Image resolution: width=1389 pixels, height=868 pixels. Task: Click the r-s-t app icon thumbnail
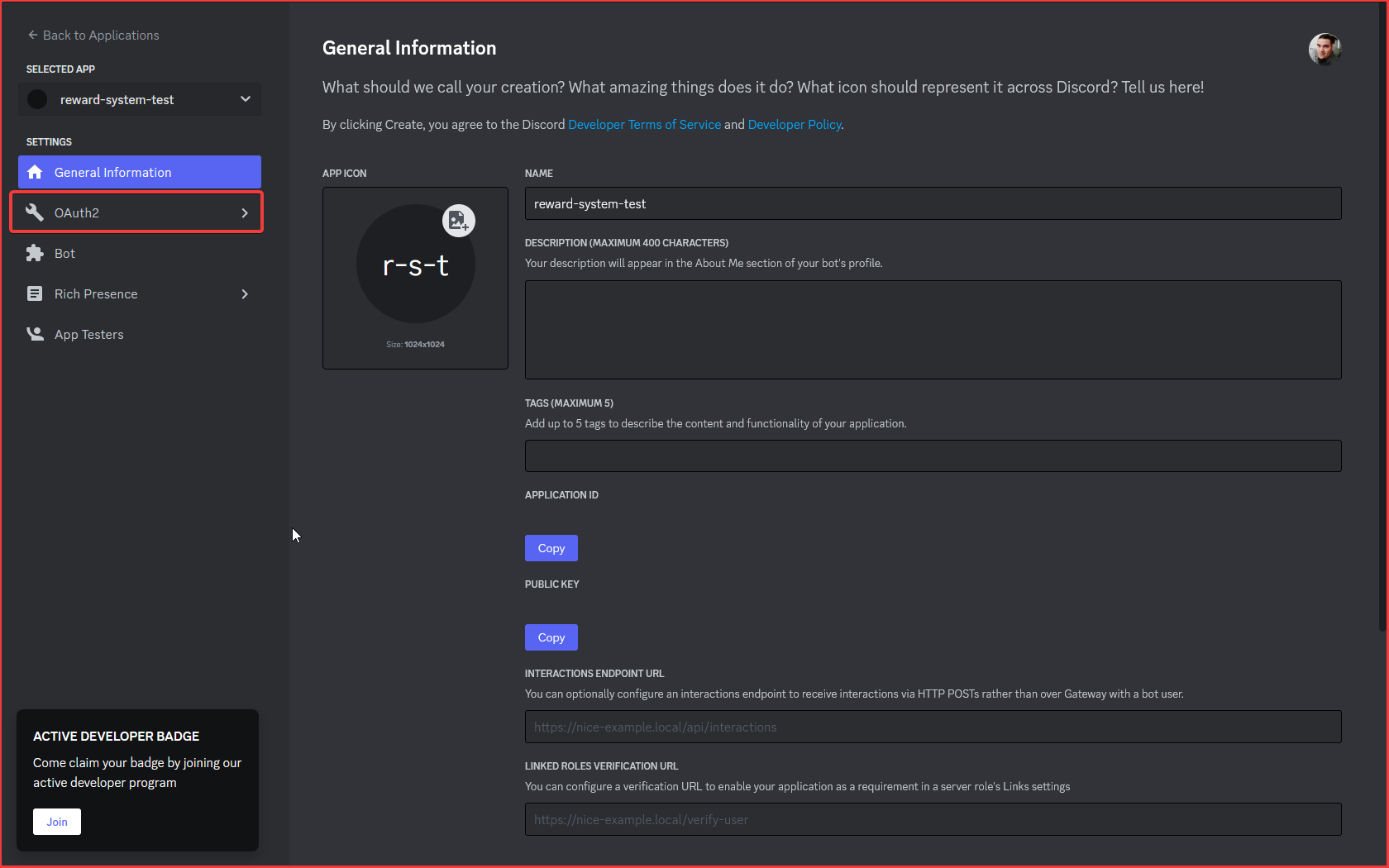[x=416, y=264]
